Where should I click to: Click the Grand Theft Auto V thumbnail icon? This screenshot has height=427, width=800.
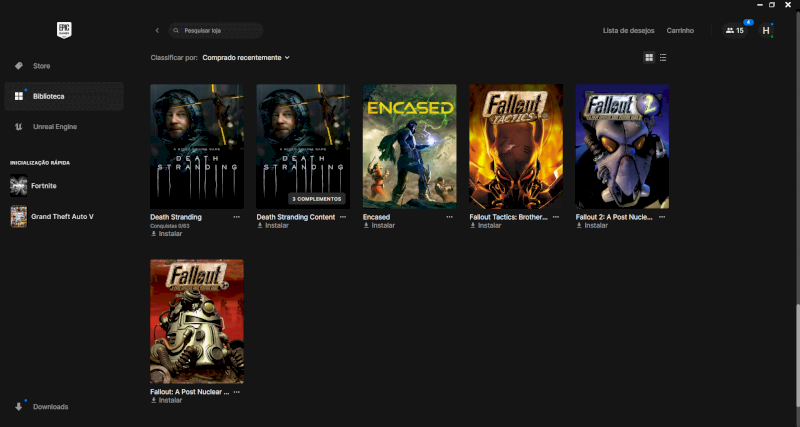[19, 216]
